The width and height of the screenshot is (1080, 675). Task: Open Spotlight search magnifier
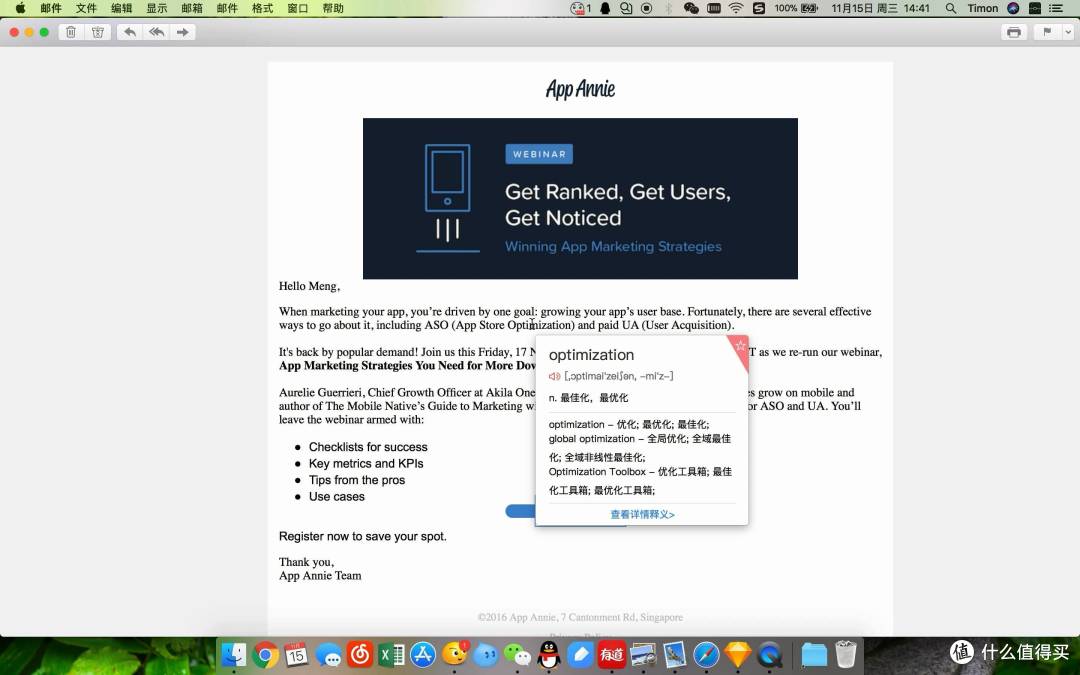coord(951,8)
